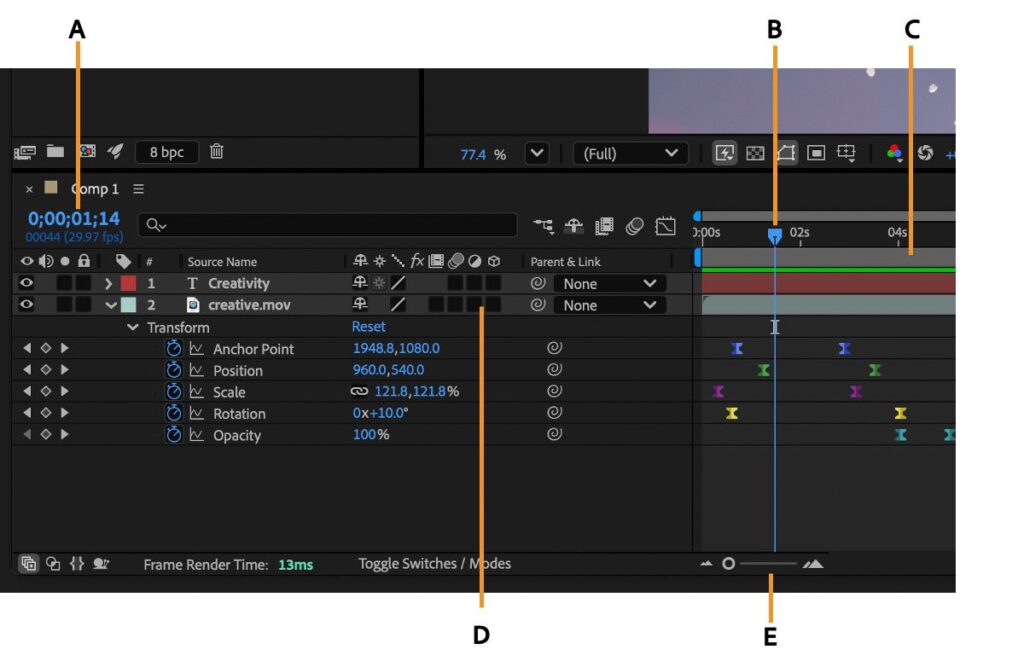
Task: Select the Region of Interest tool
Action: (816, 152)
